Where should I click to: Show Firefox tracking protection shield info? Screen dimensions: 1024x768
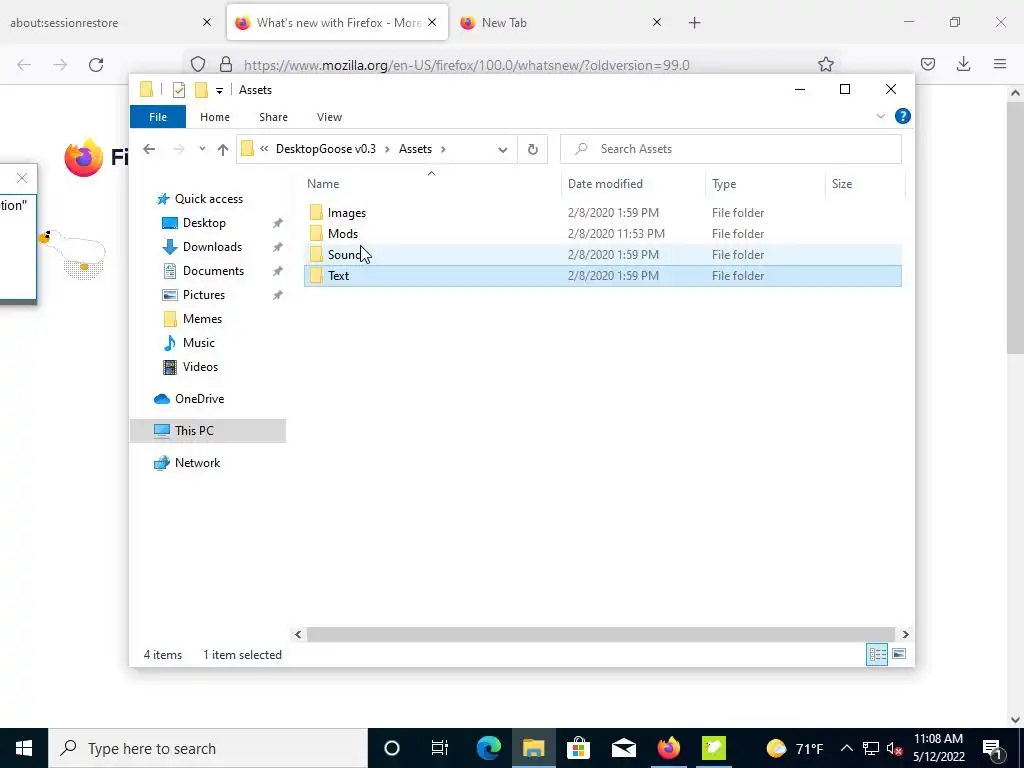[198, 64]
